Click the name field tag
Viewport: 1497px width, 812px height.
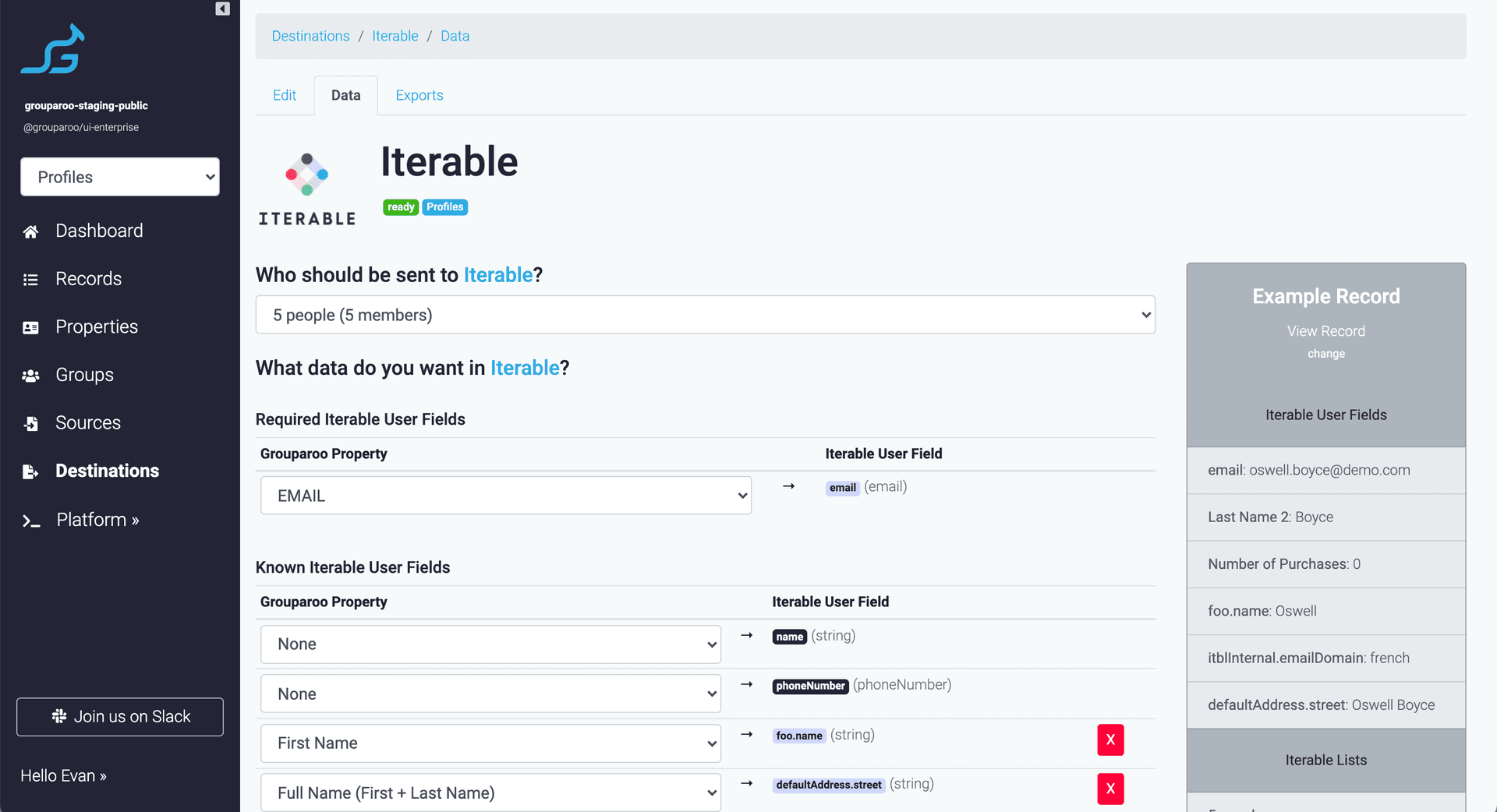pos(789,637)
